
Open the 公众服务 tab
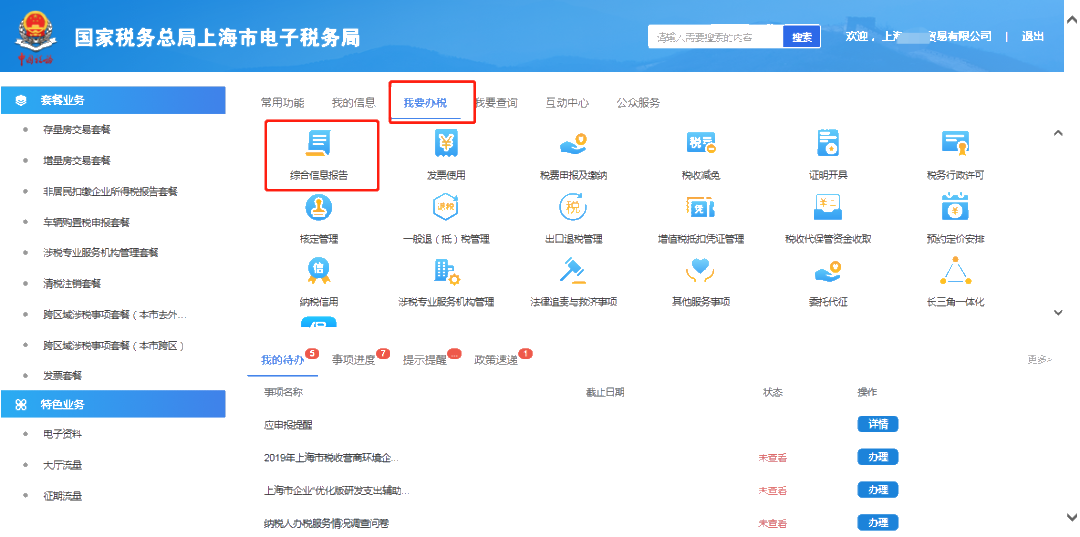click(x=638, y=103)
